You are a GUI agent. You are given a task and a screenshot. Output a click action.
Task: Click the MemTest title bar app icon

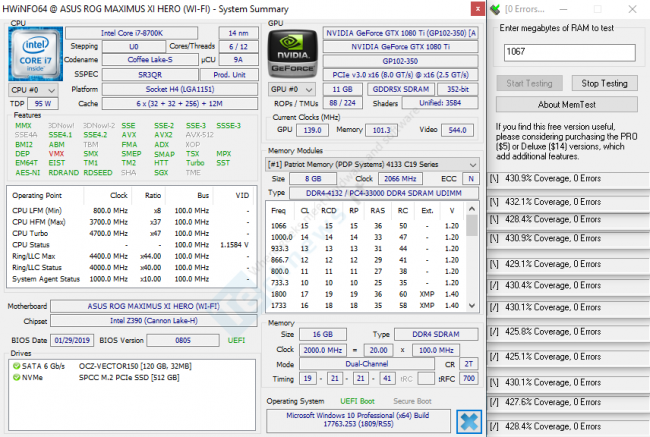click(495, 9)
